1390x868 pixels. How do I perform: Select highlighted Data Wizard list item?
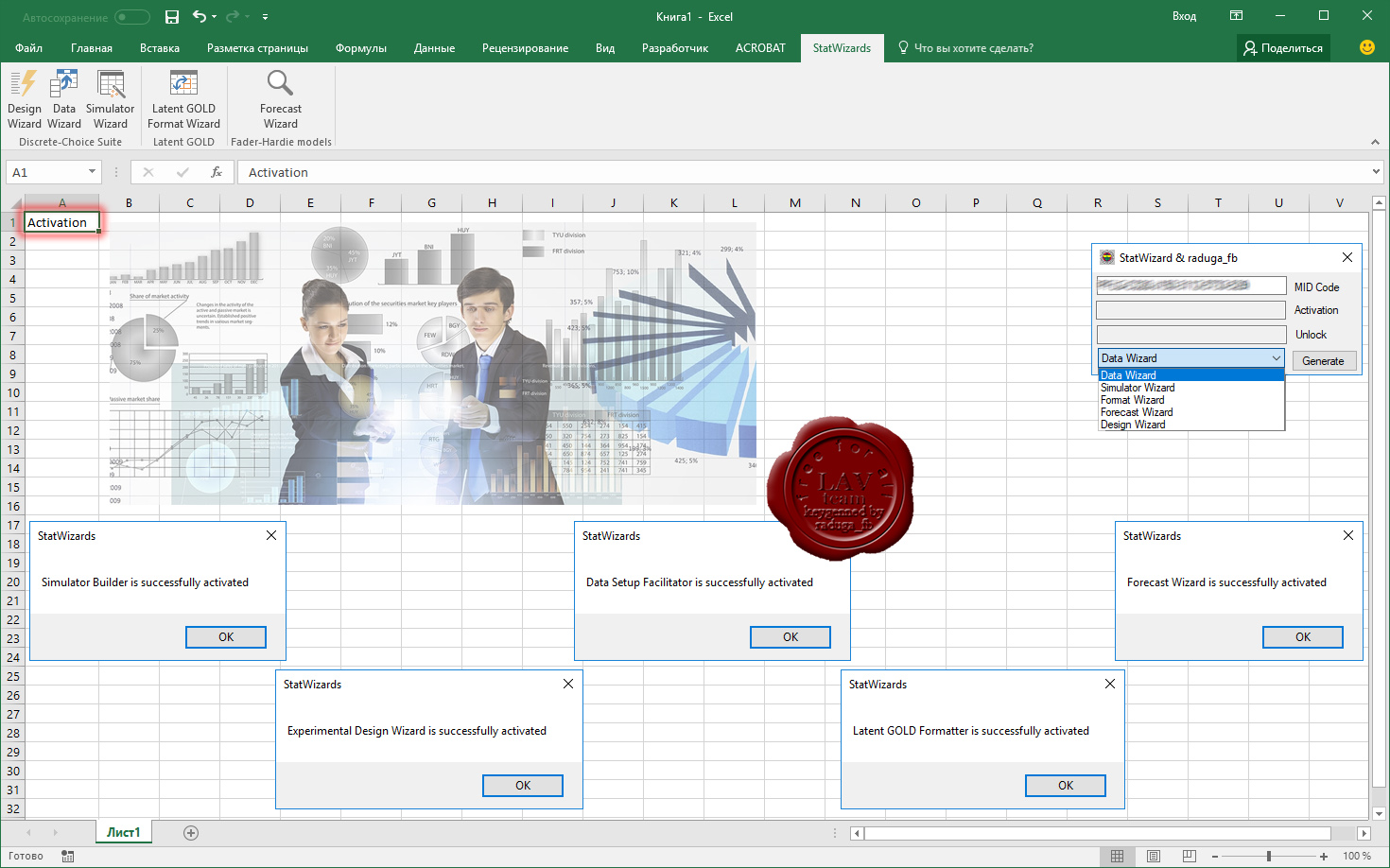tap(1190, 375)
